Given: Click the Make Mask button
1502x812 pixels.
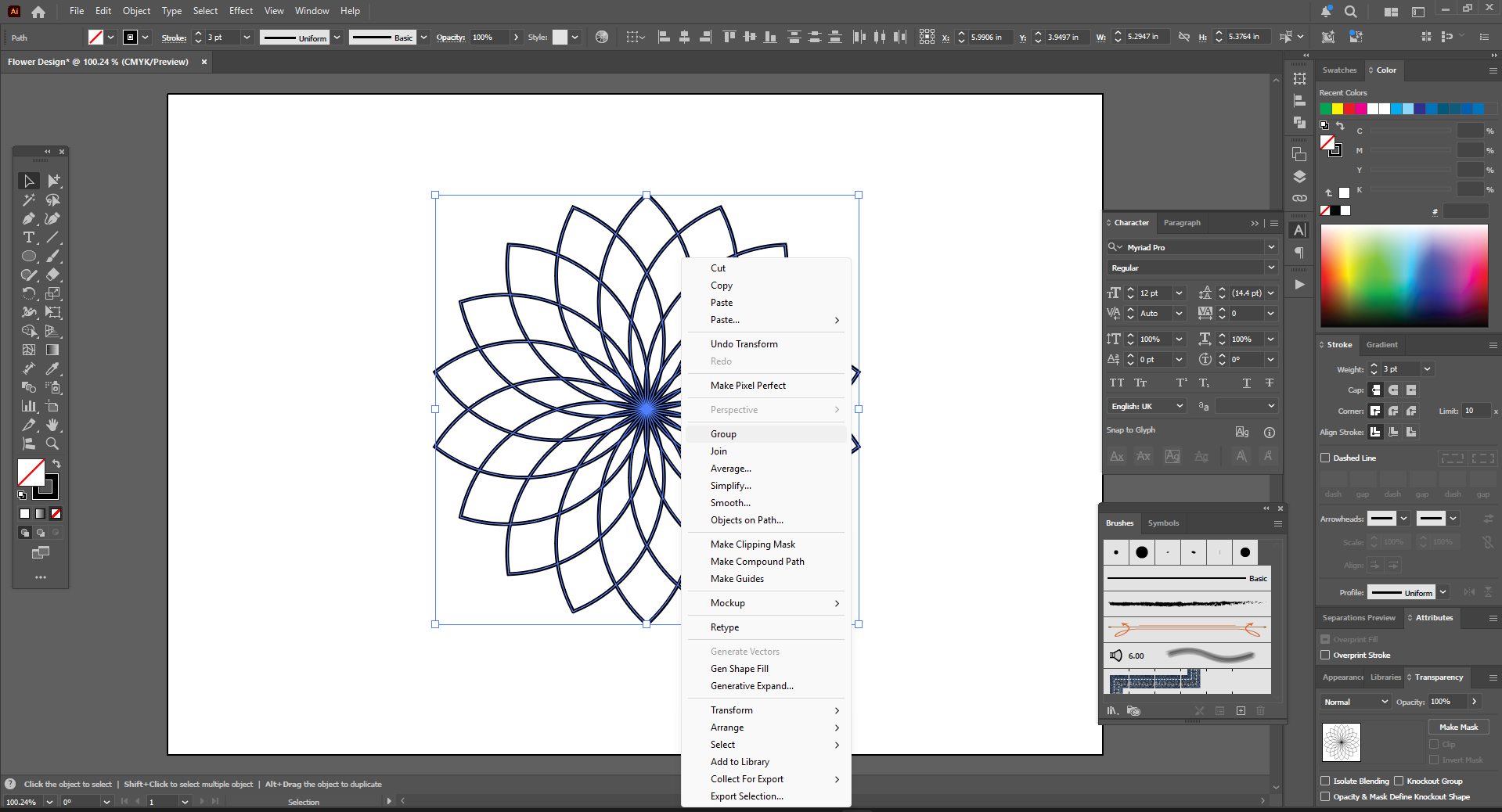Looking at the screenshot, I should 1458,728.
